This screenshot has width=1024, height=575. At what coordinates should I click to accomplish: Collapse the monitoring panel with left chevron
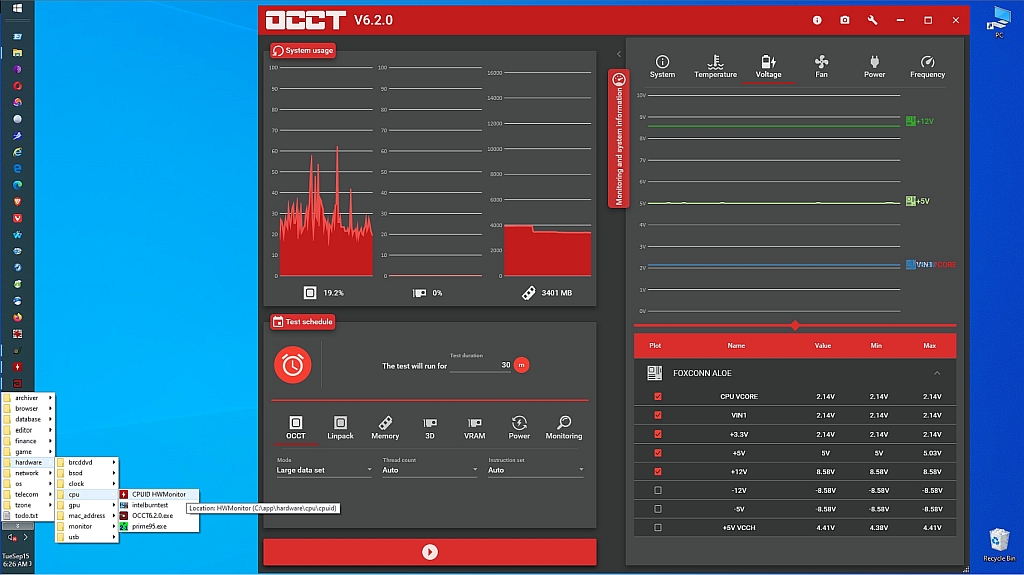618,54
